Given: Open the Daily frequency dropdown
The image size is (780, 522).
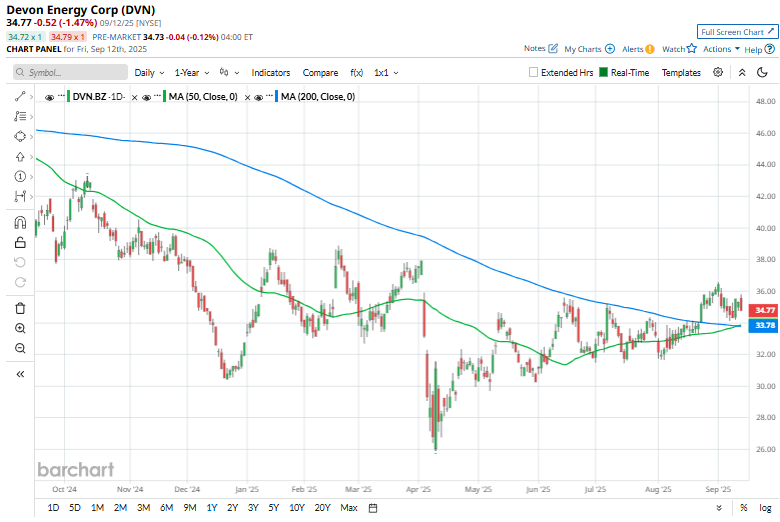Looking at the screenshot, I should coord(149,73).
